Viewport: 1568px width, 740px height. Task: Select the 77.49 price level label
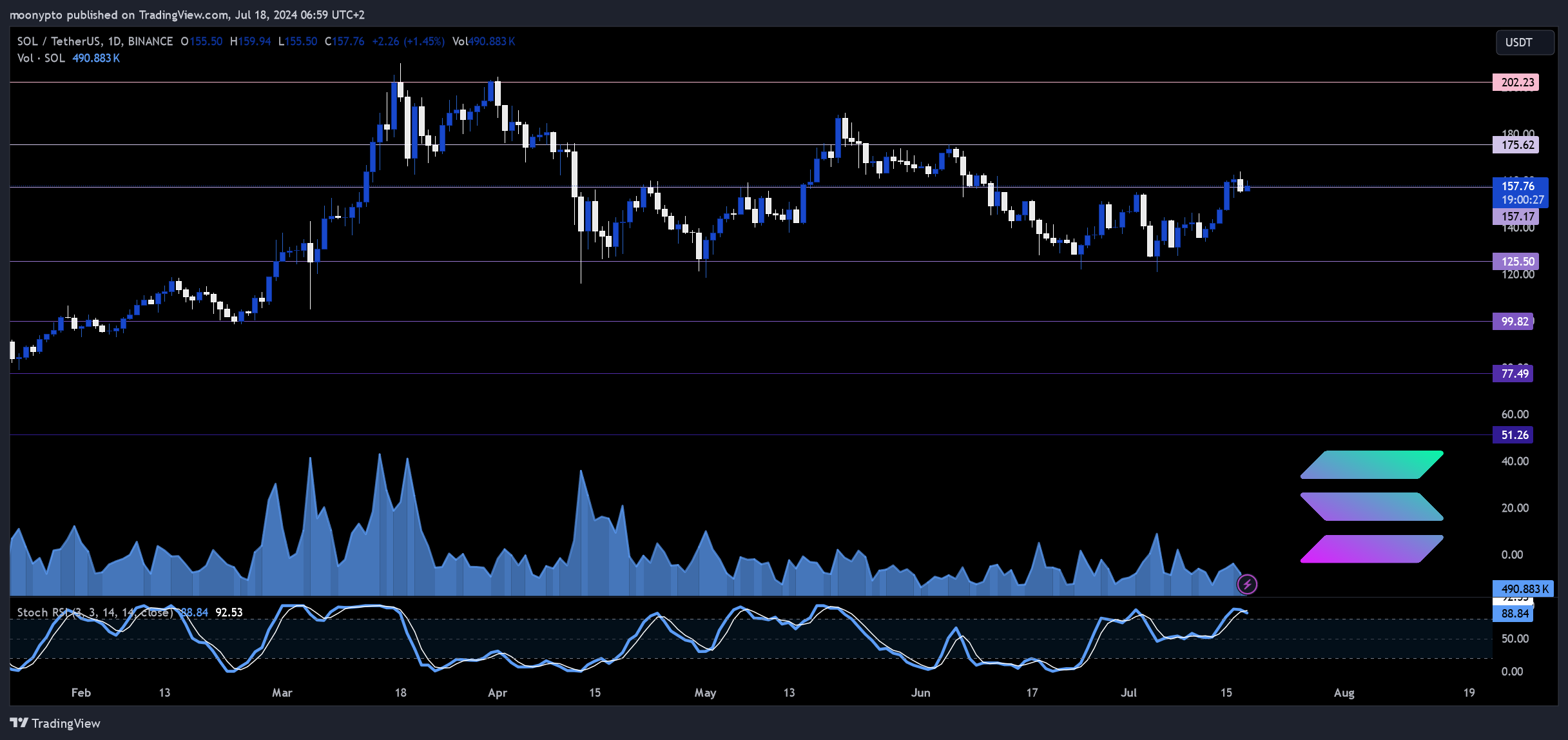1513,374
